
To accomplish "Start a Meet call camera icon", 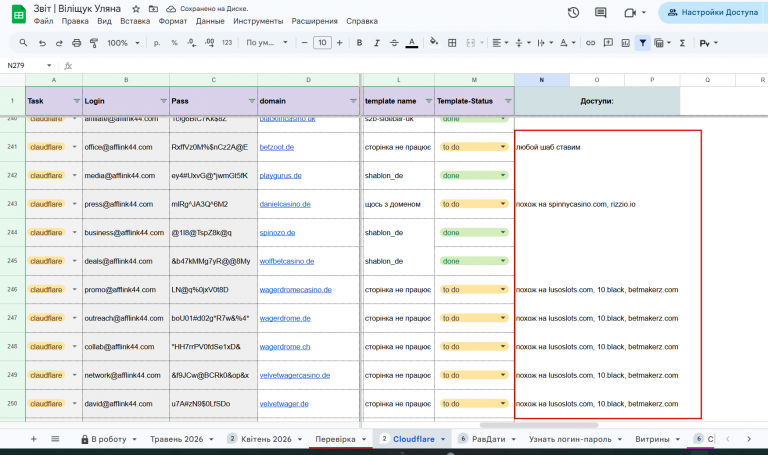I will coord(630,13).
